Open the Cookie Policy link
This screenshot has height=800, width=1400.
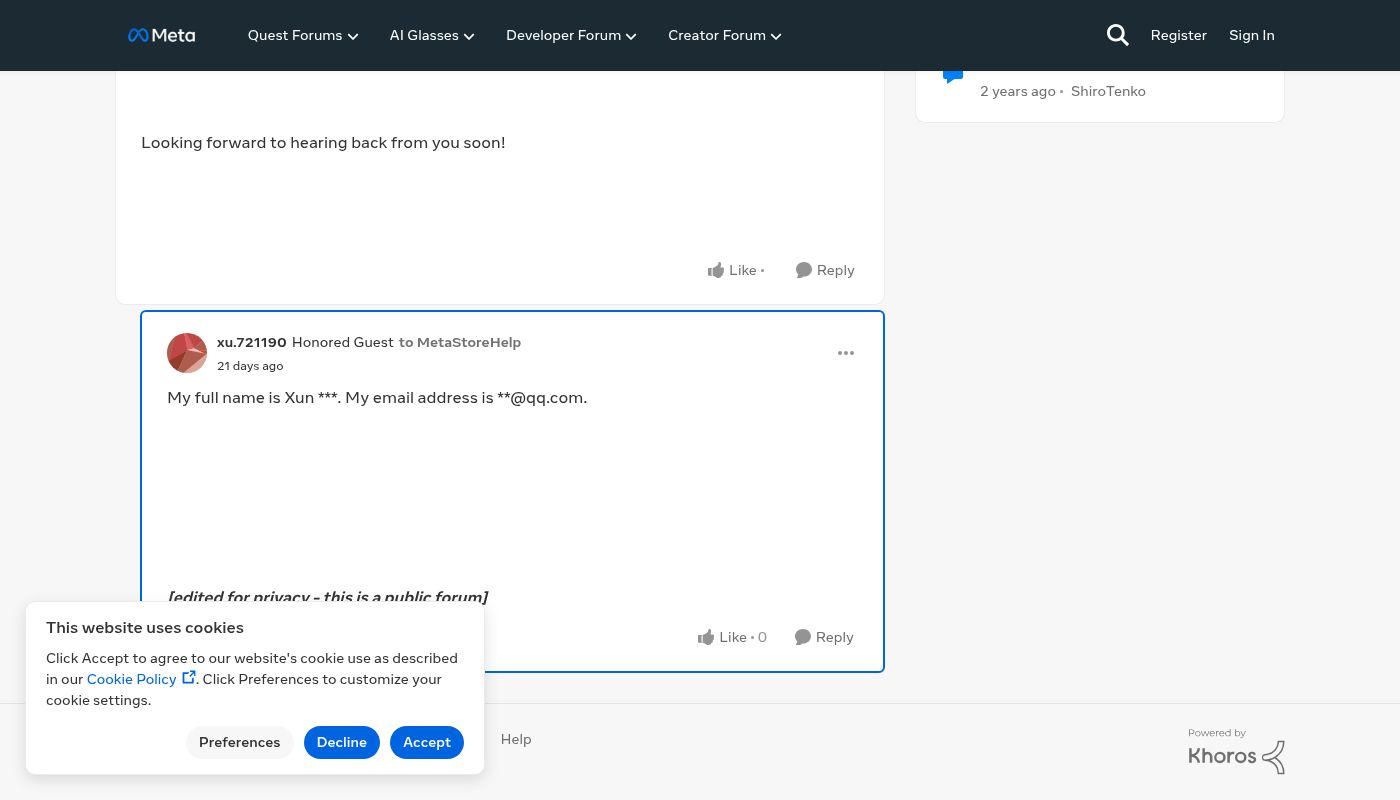(132, 679)
